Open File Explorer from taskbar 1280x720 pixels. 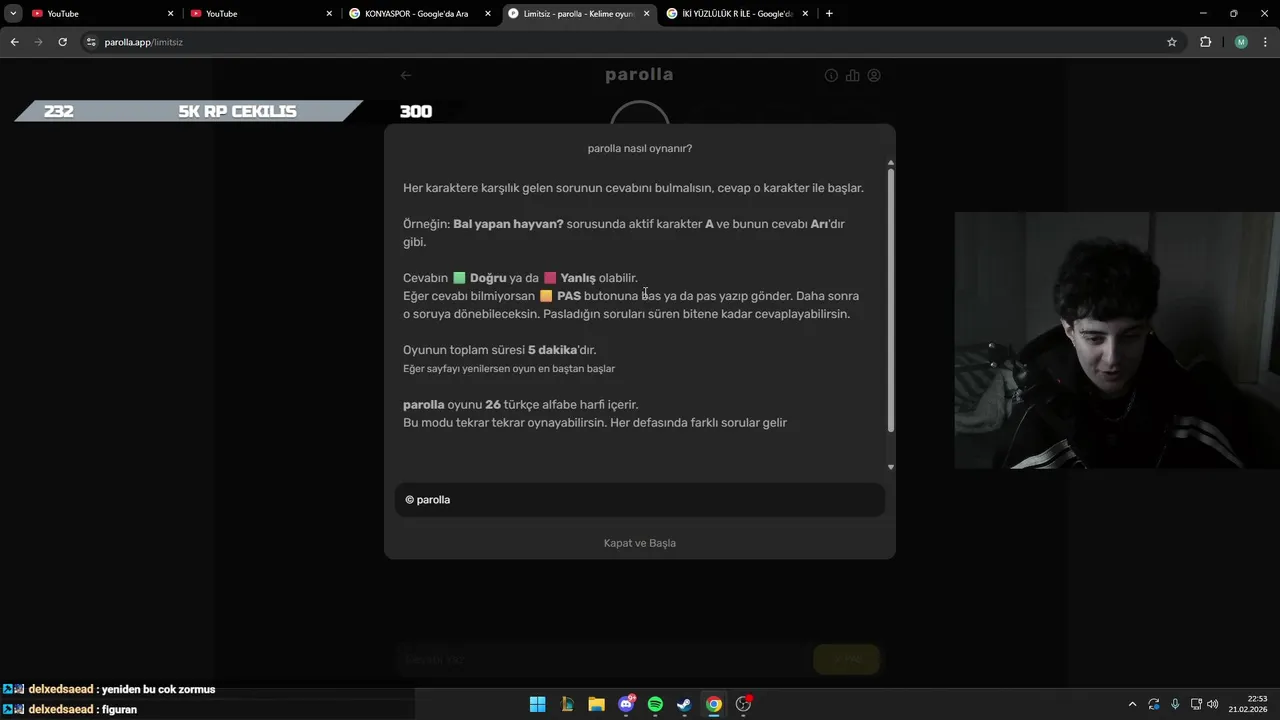(596, 704)
